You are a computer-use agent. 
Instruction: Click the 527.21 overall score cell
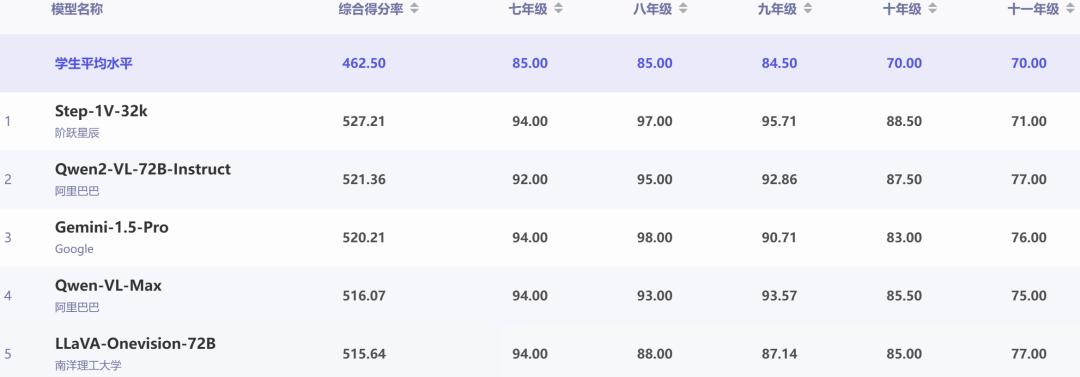pos(364,121)
